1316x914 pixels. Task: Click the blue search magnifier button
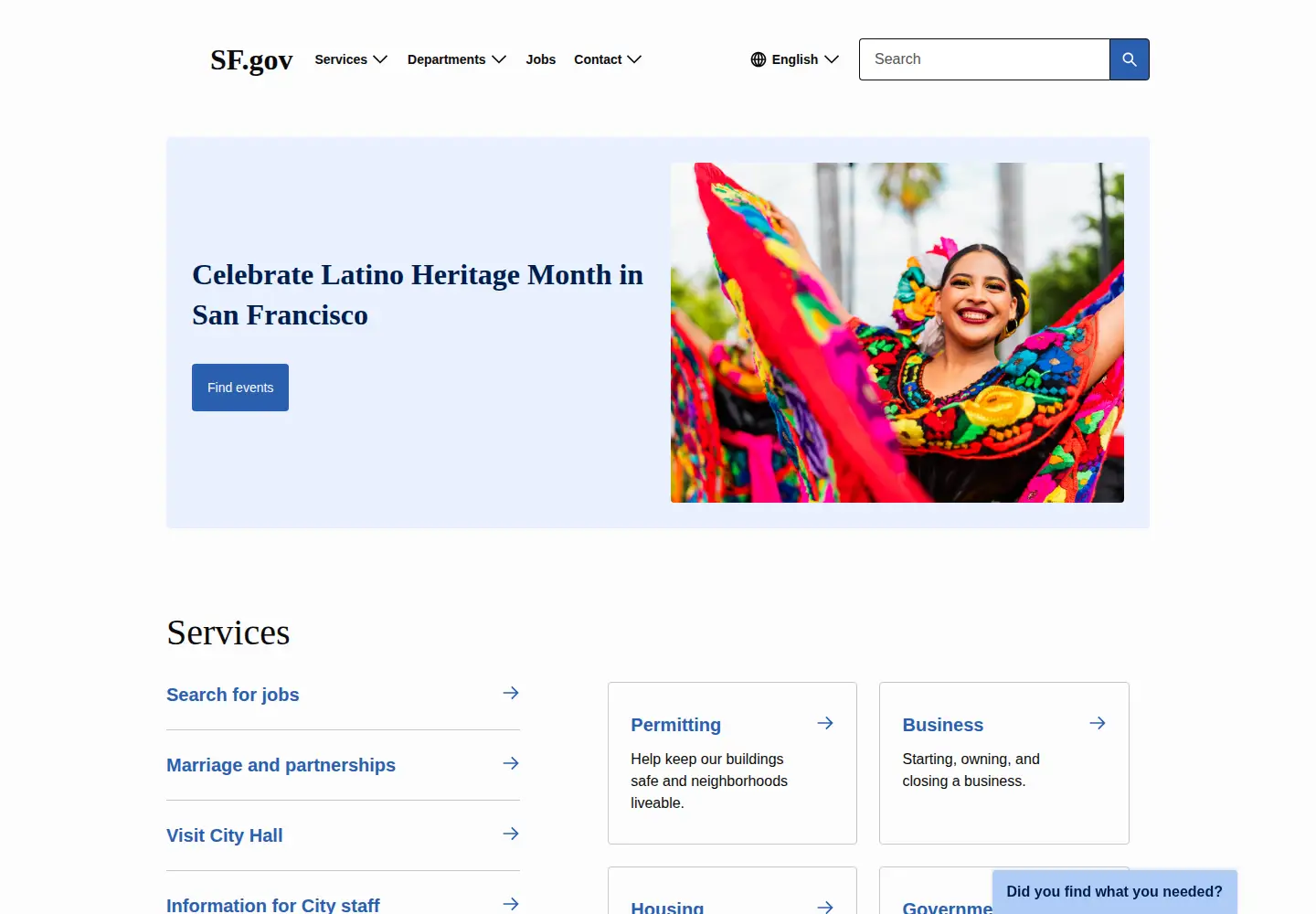click(1130, 59)
